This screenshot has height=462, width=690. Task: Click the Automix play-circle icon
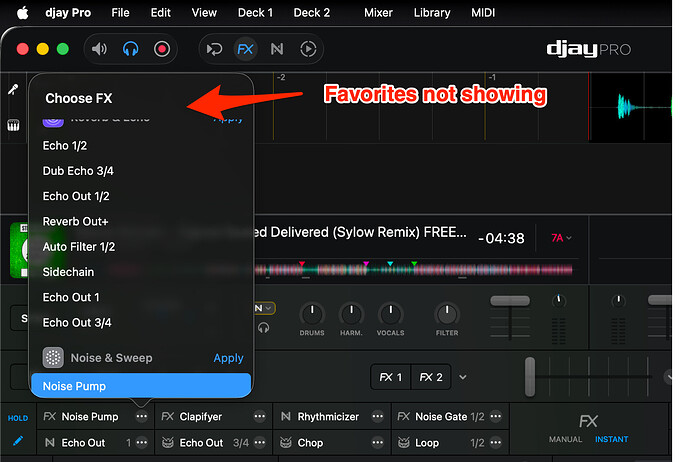[x=308, y=48]
